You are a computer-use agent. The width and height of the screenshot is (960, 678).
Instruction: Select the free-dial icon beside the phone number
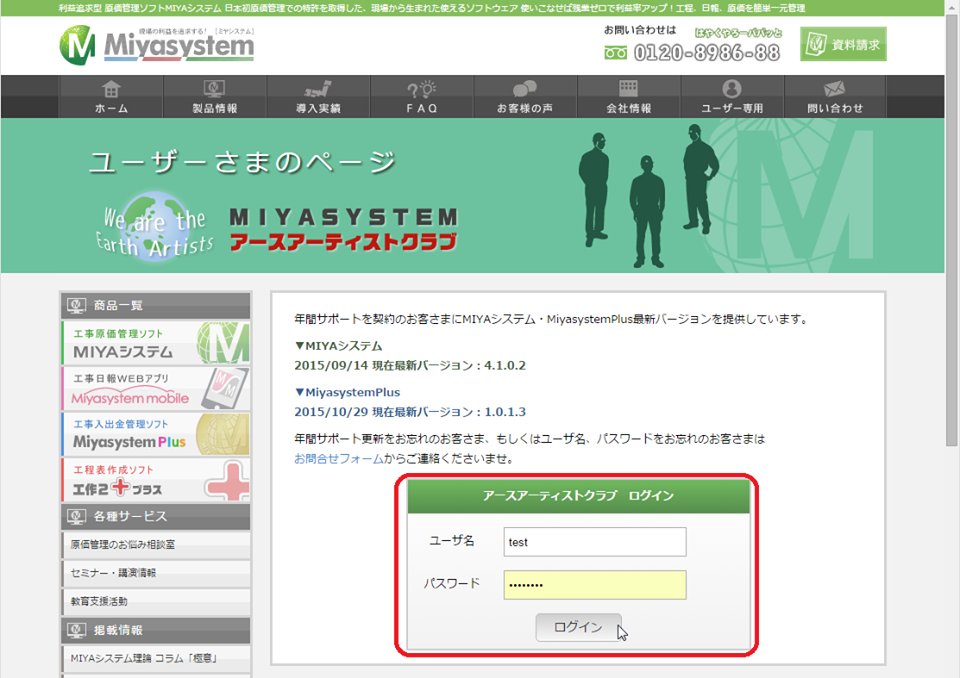(615, 53)
